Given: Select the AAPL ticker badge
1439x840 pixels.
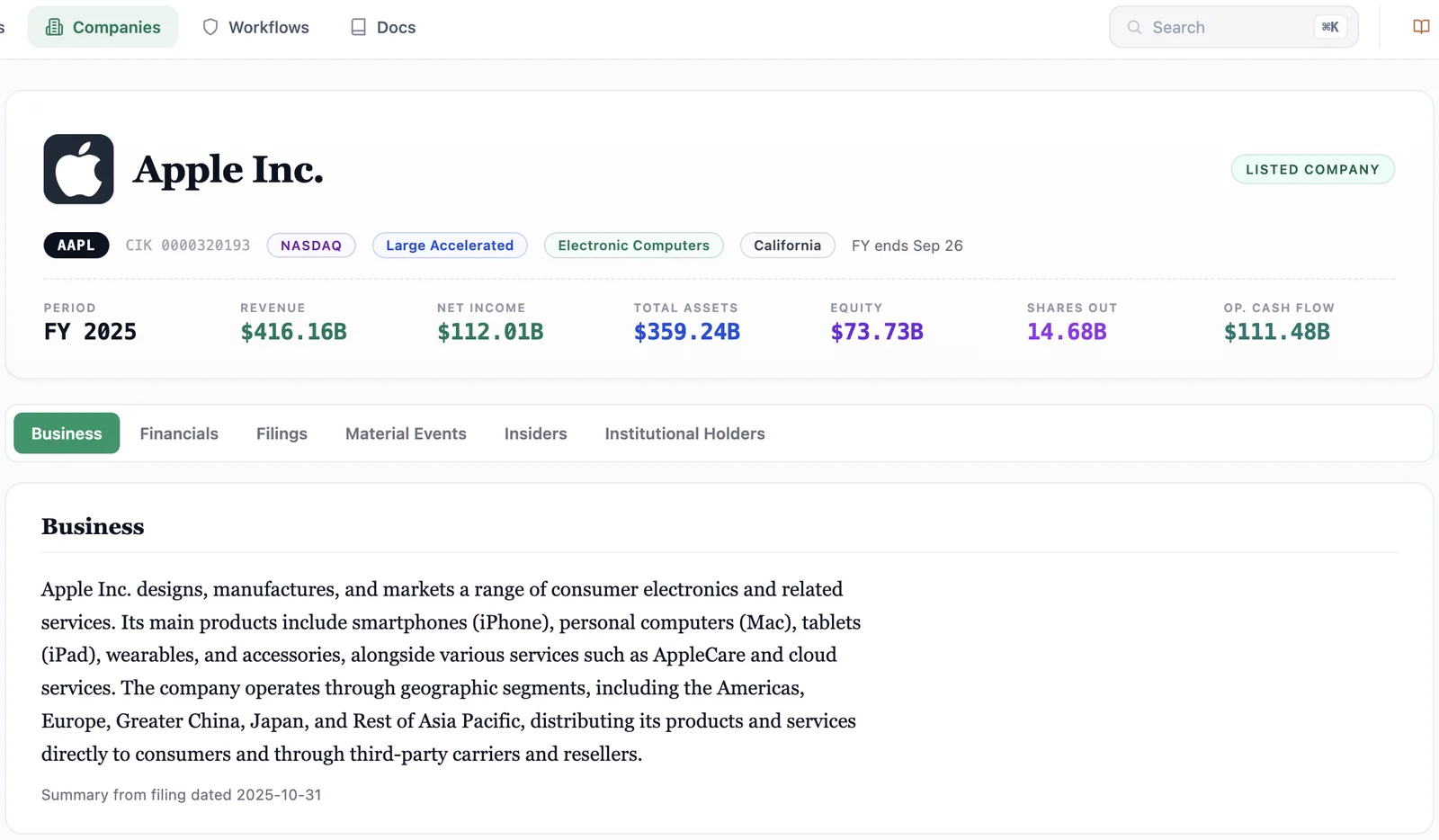Looking at the screenshot, I should coord(76,246).
